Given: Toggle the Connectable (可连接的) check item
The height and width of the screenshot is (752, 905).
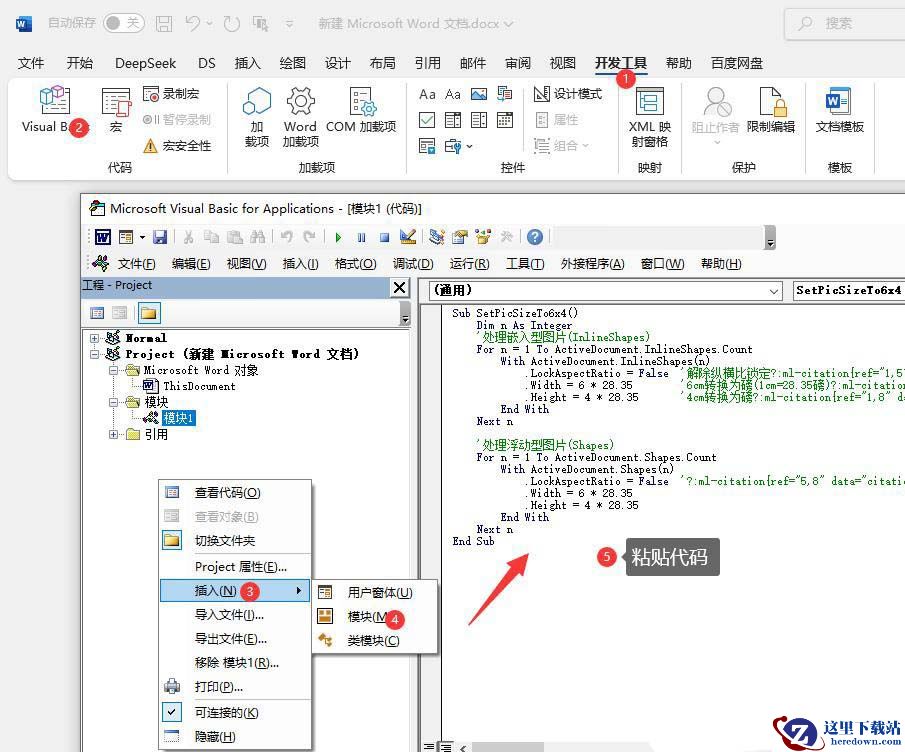Looking at the screenshot, I should [x=236, y=713].
